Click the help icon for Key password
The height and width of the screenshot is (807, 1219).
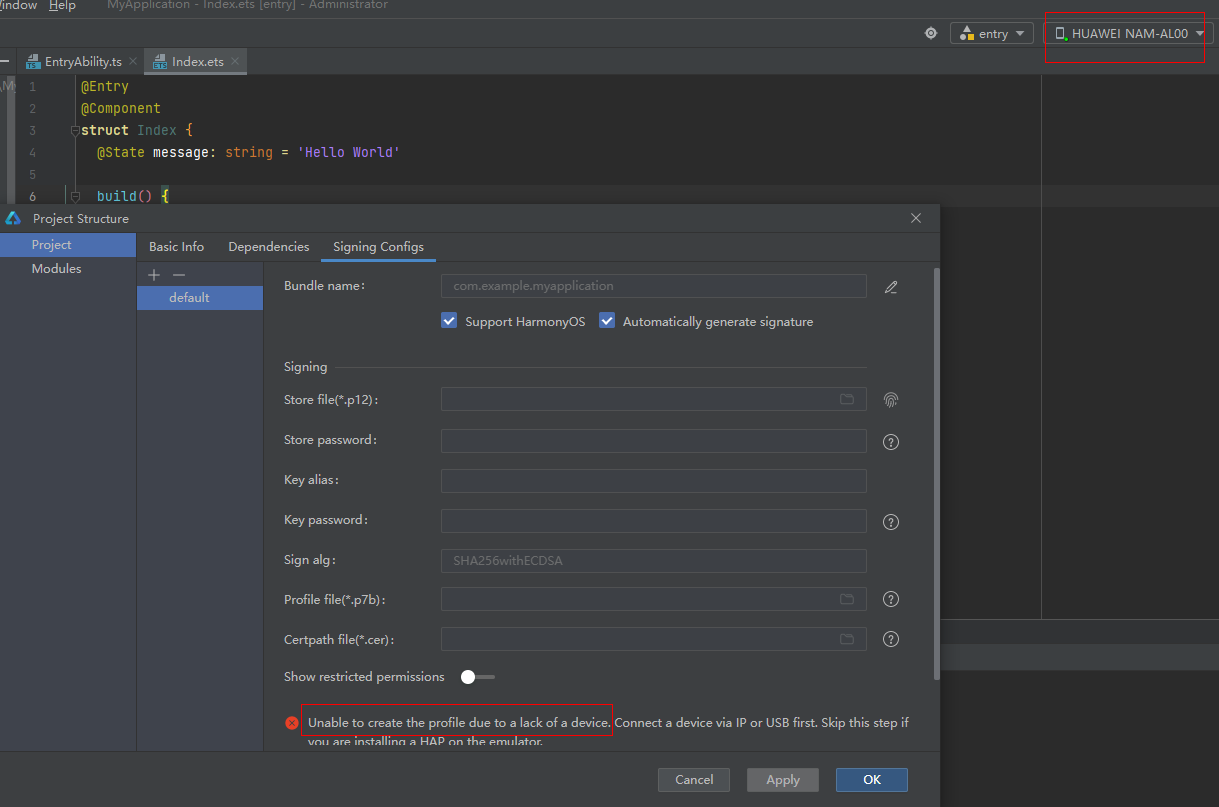click(891, 522)
